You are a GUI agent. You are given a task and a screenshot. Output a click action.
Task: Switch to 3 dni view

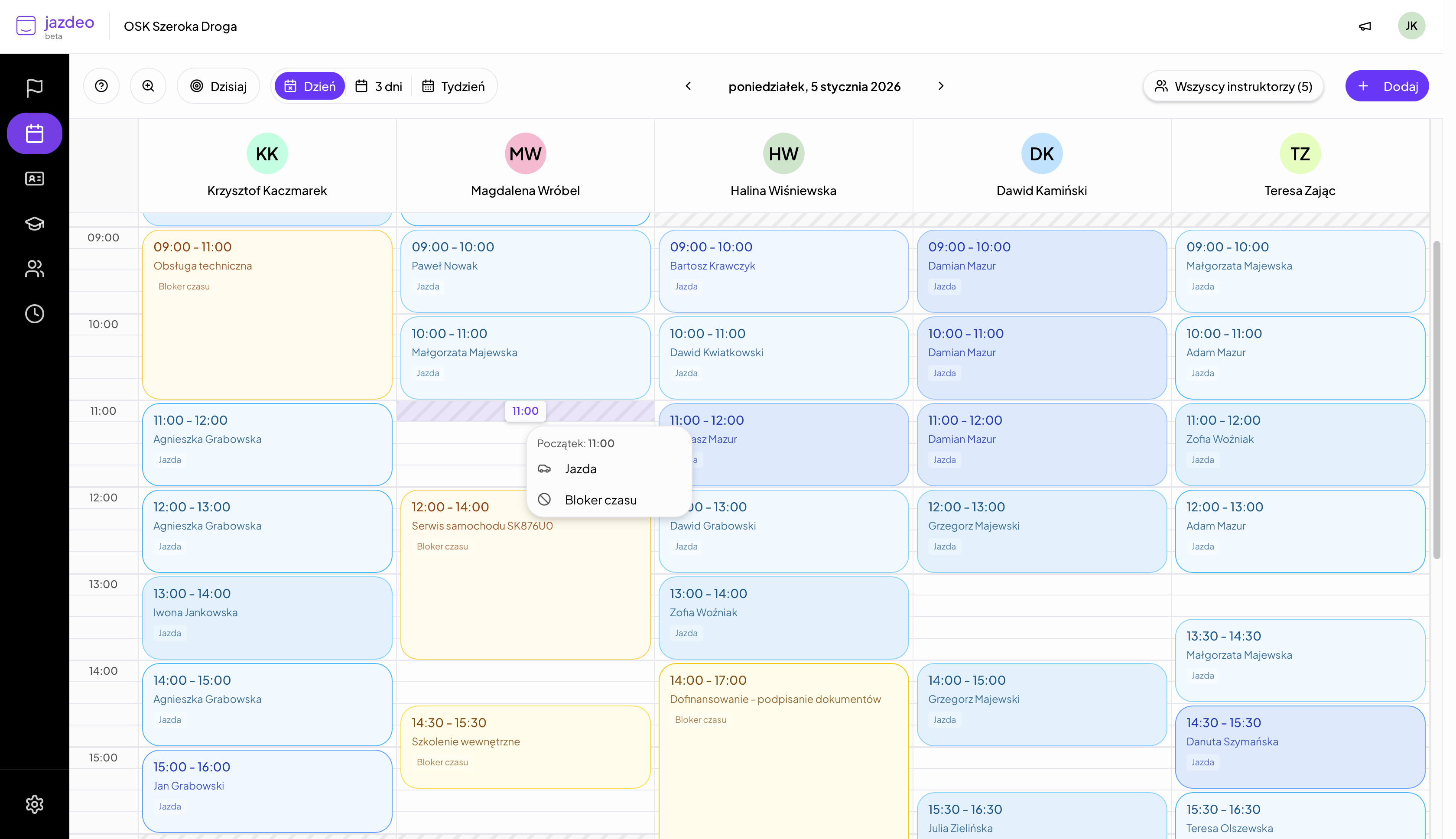point(379,86)
